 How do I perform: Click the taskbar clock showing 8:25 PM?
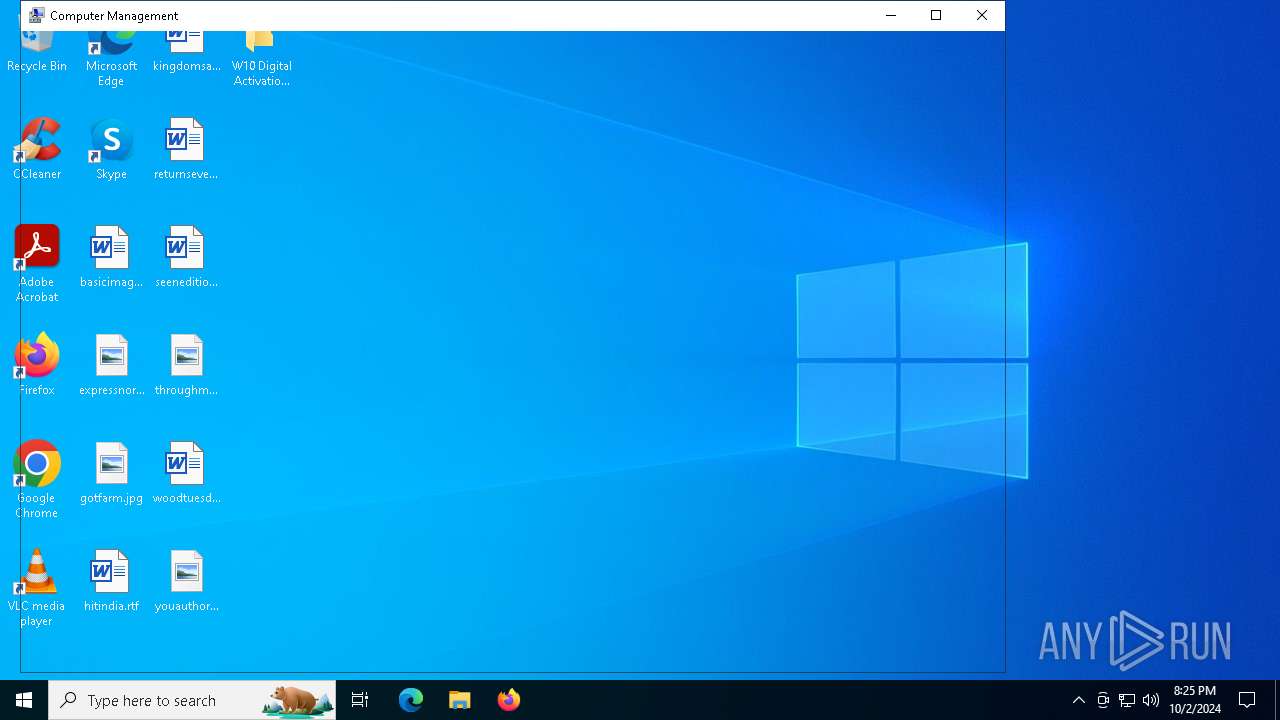1195,700
